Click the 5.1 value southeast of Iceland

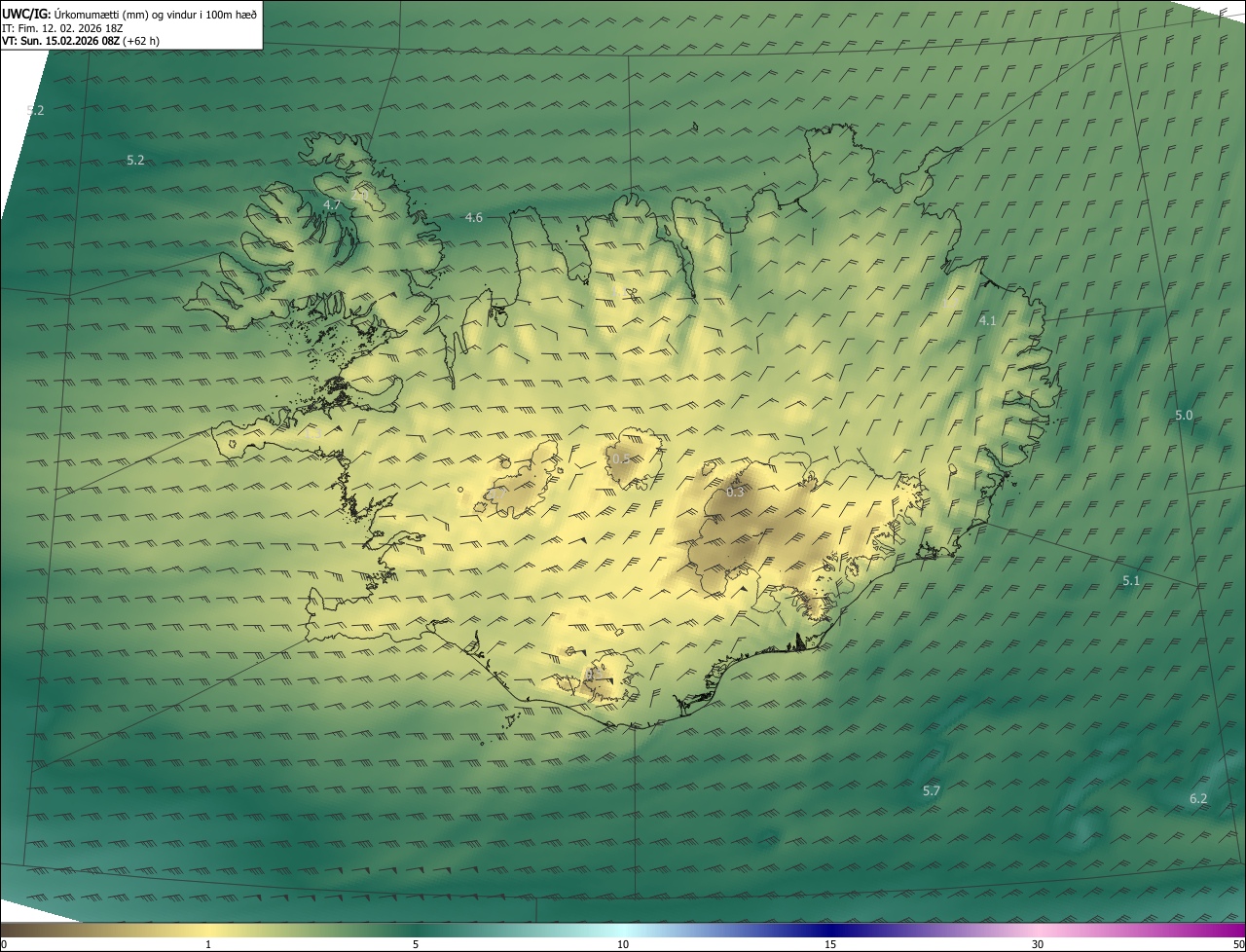(x=1130, y=580)
